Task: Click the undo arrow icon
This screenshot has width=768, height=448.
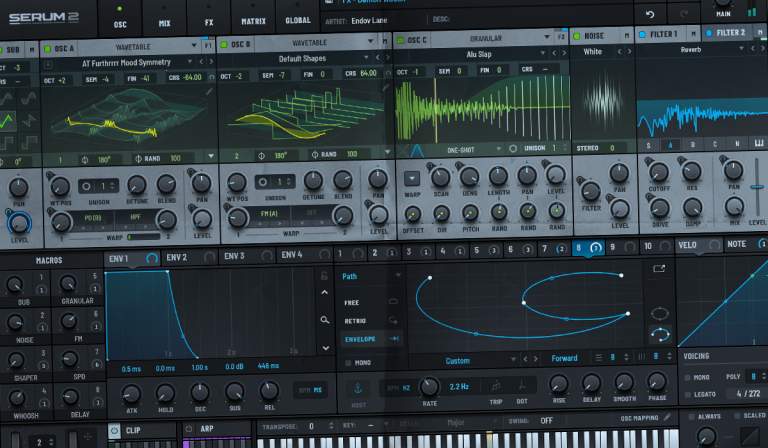Action: tap(650, 15)
